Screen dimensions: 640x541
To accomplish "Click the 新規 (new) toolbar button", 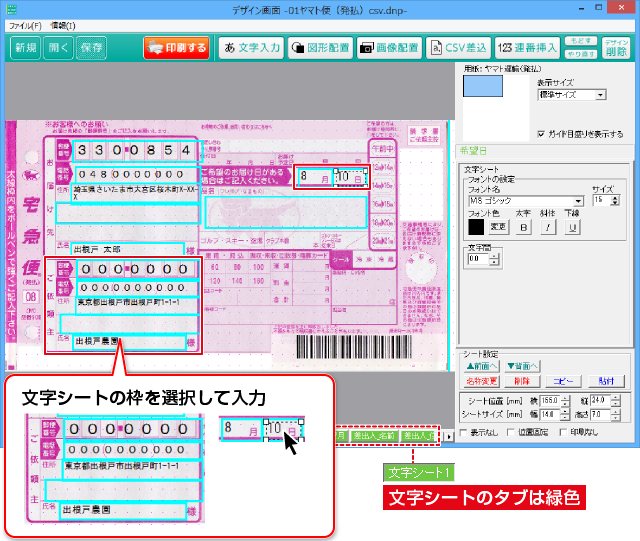I will tap(25, 48).
